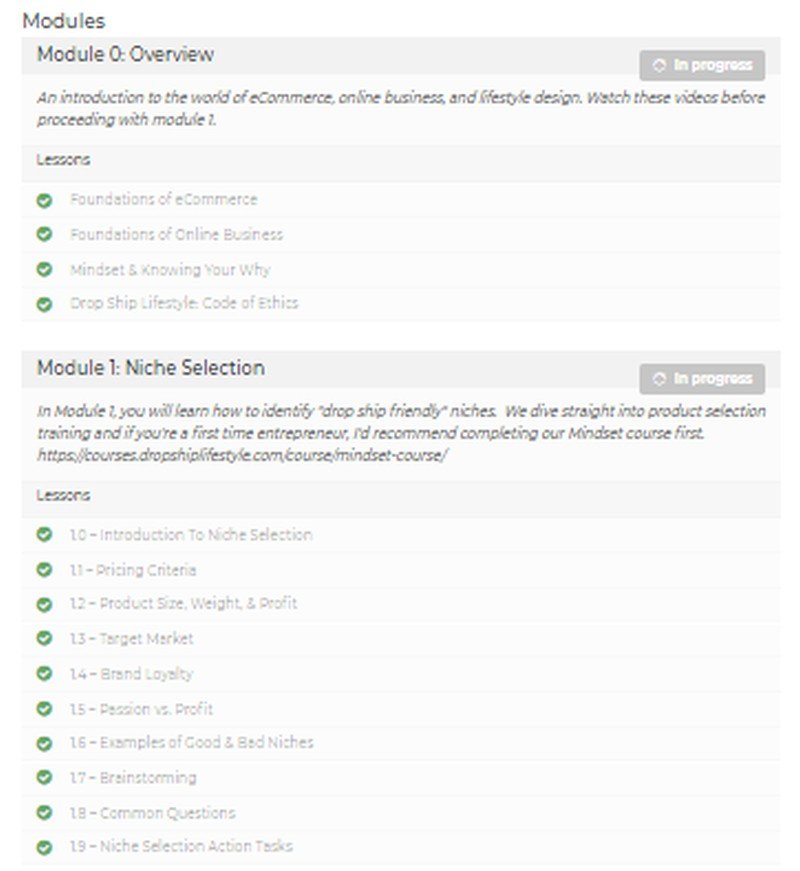Click the checkmark beside Foundations of eCommerce

44,200
